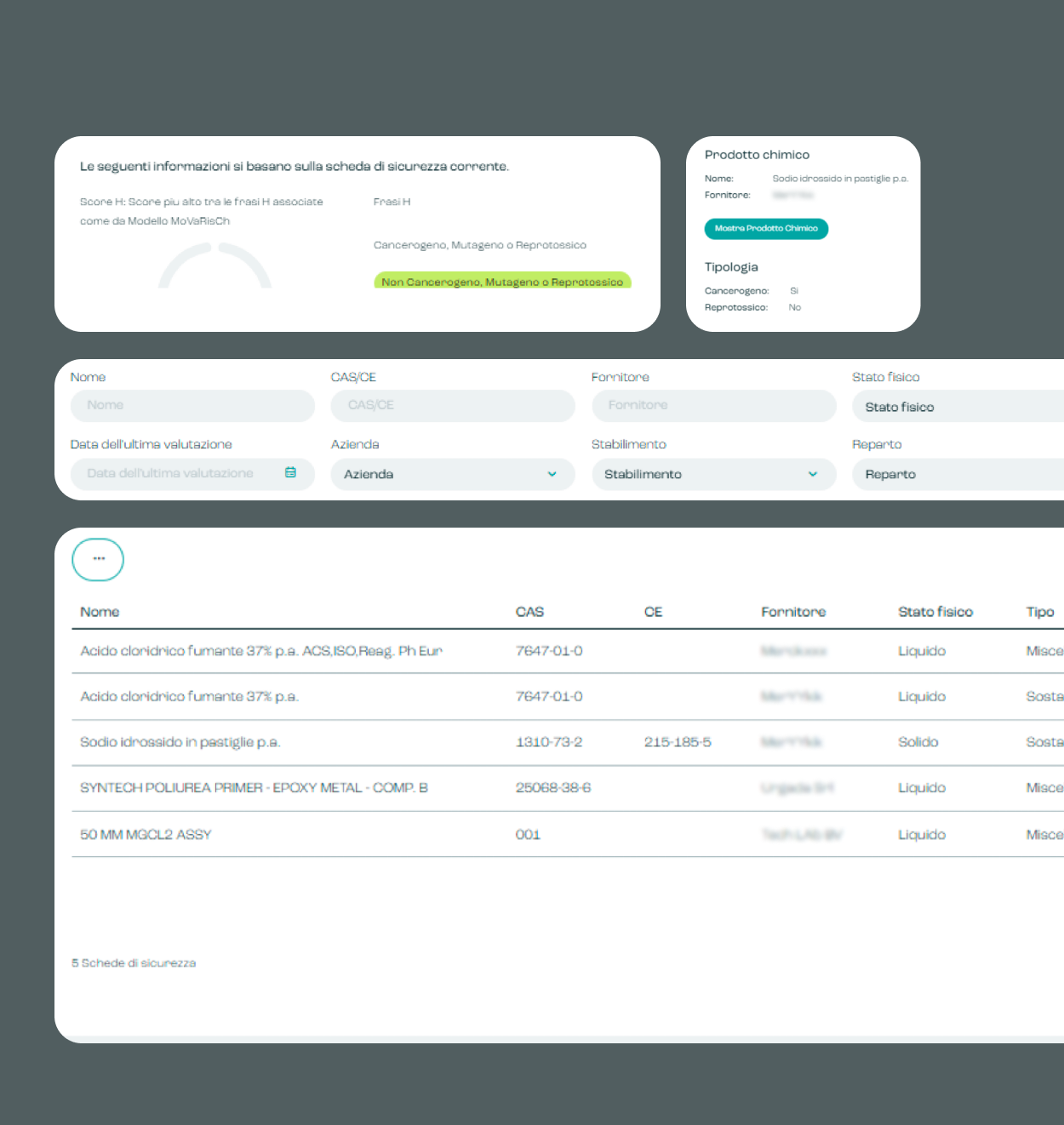Screen dimensions: 1064x1125
Task: Sort by CE column header
Action: coord(653,612)
